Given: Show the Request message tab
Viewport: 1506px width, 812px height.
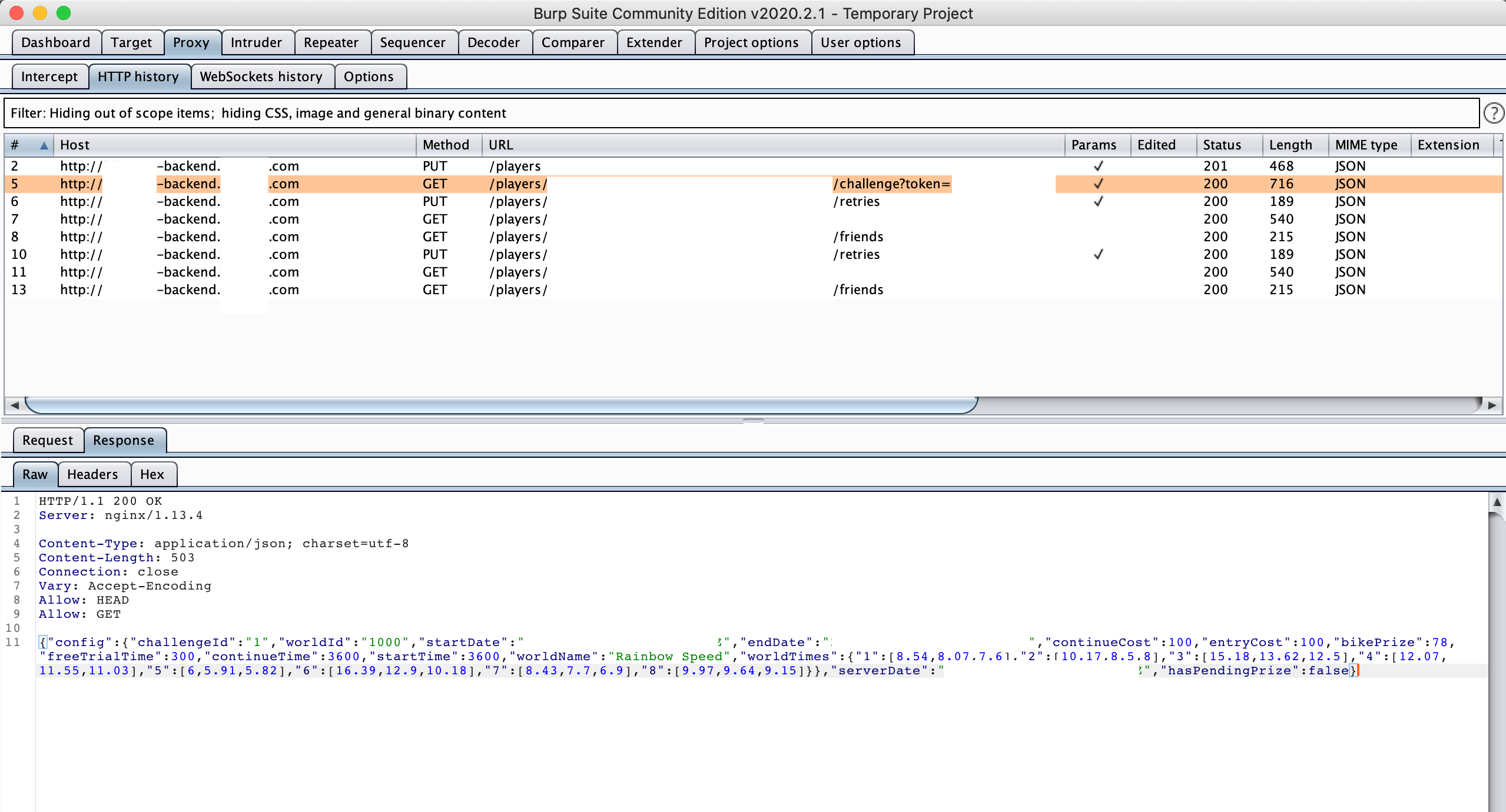Looking at the screenshot, I should click(x=48, y=440).
